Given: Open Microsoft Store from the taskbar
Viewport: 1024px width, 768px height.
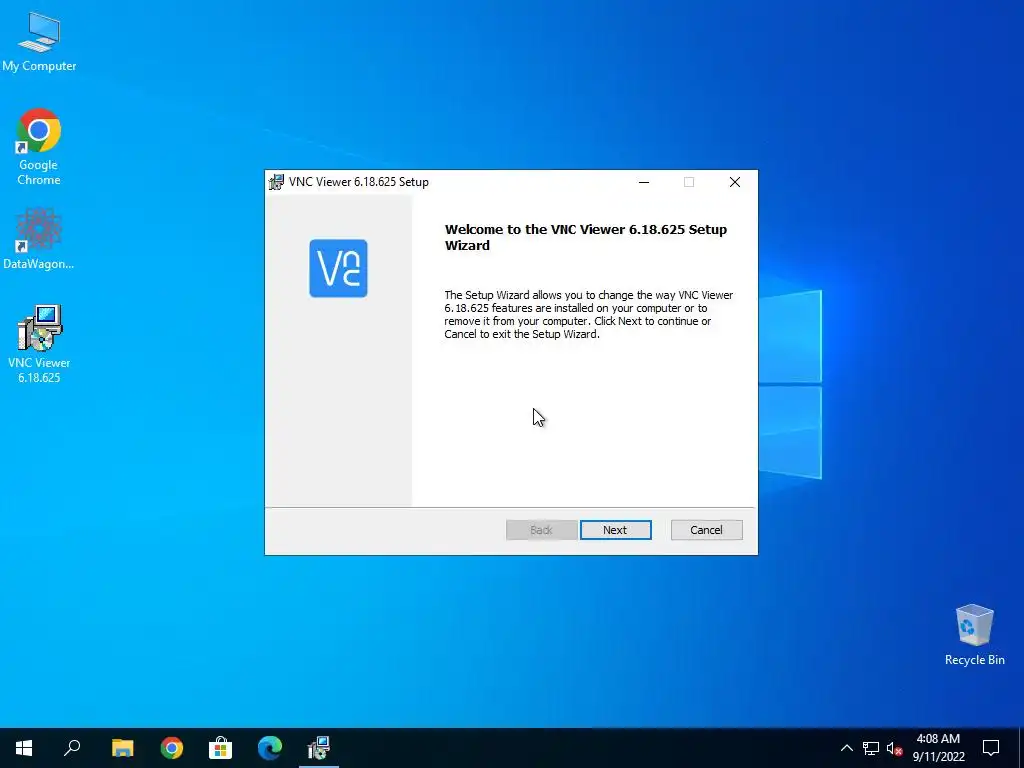Looking at the screenshot, I should tap(221, 748).
